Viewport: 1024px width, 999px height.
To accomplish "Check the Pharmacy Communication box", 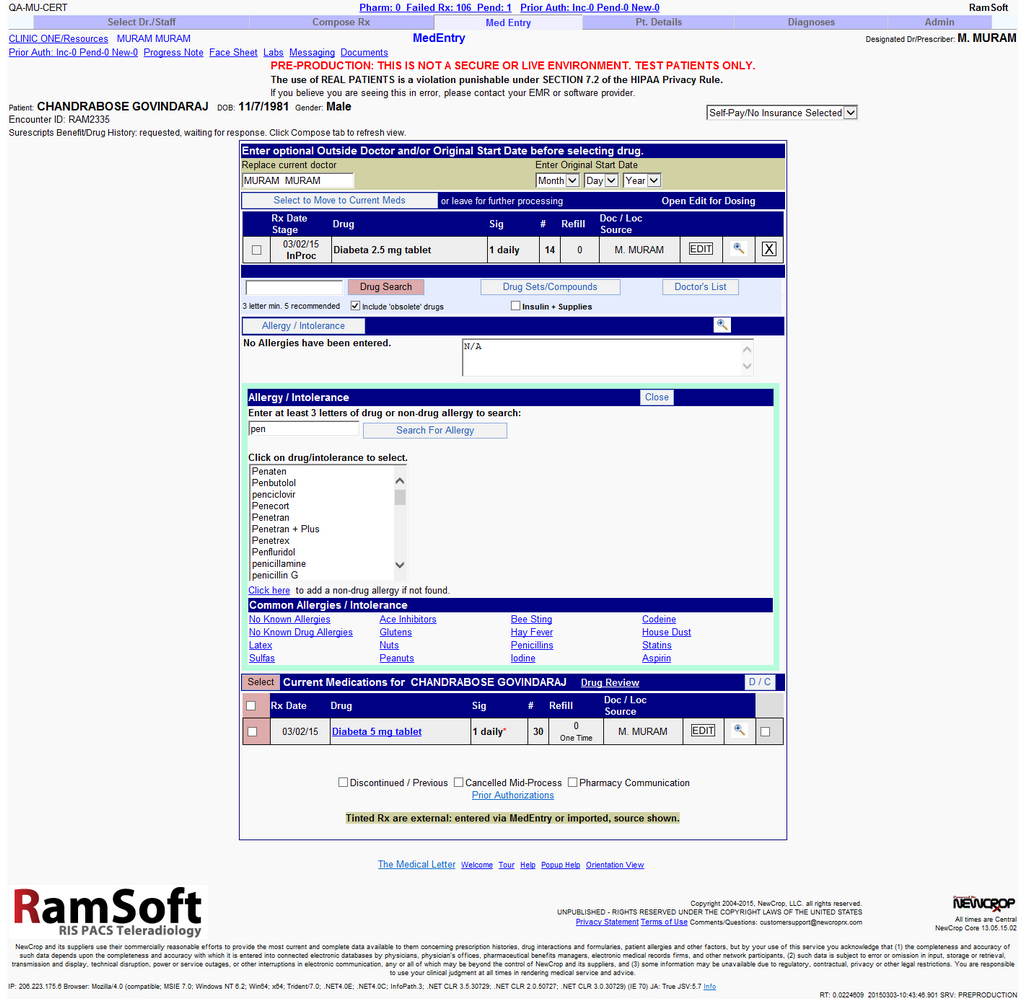I will point(572,782).
